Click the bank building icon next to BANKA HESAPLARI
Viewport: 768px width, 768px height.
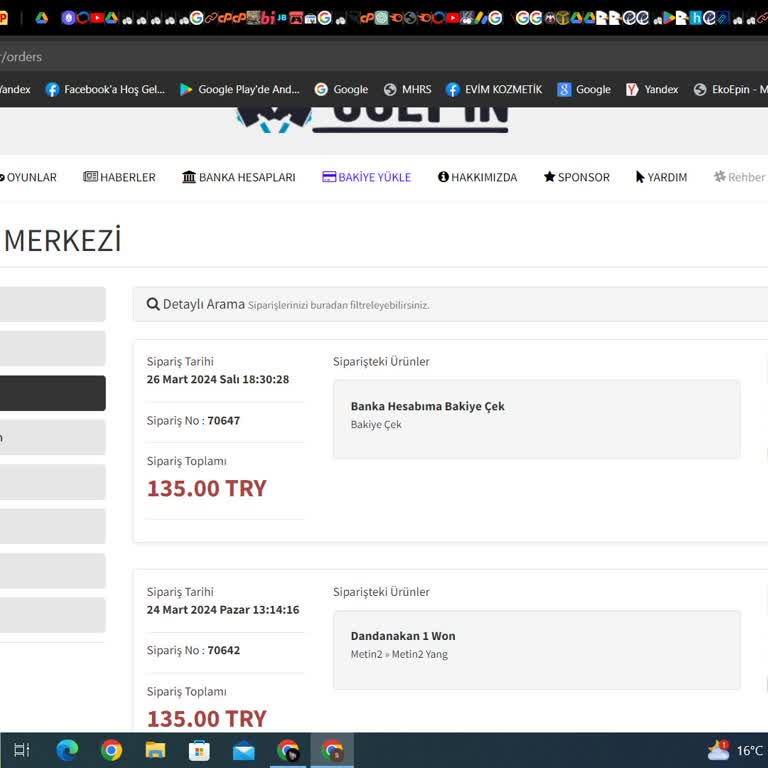coord(189,177)
